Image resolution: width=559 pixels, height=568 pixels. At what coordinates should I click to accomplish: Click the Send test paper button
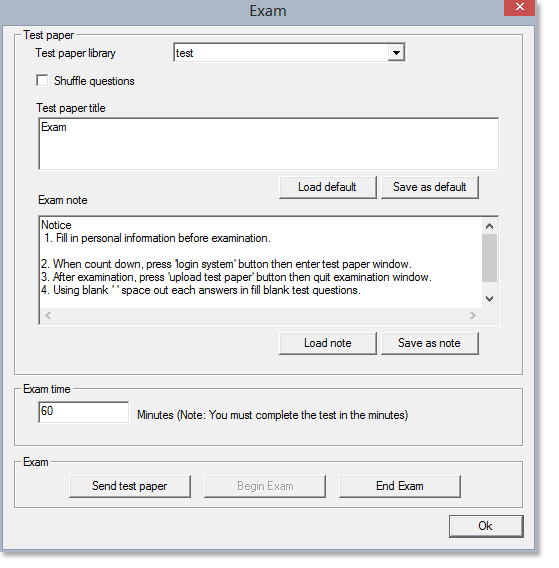coord(130,486)
